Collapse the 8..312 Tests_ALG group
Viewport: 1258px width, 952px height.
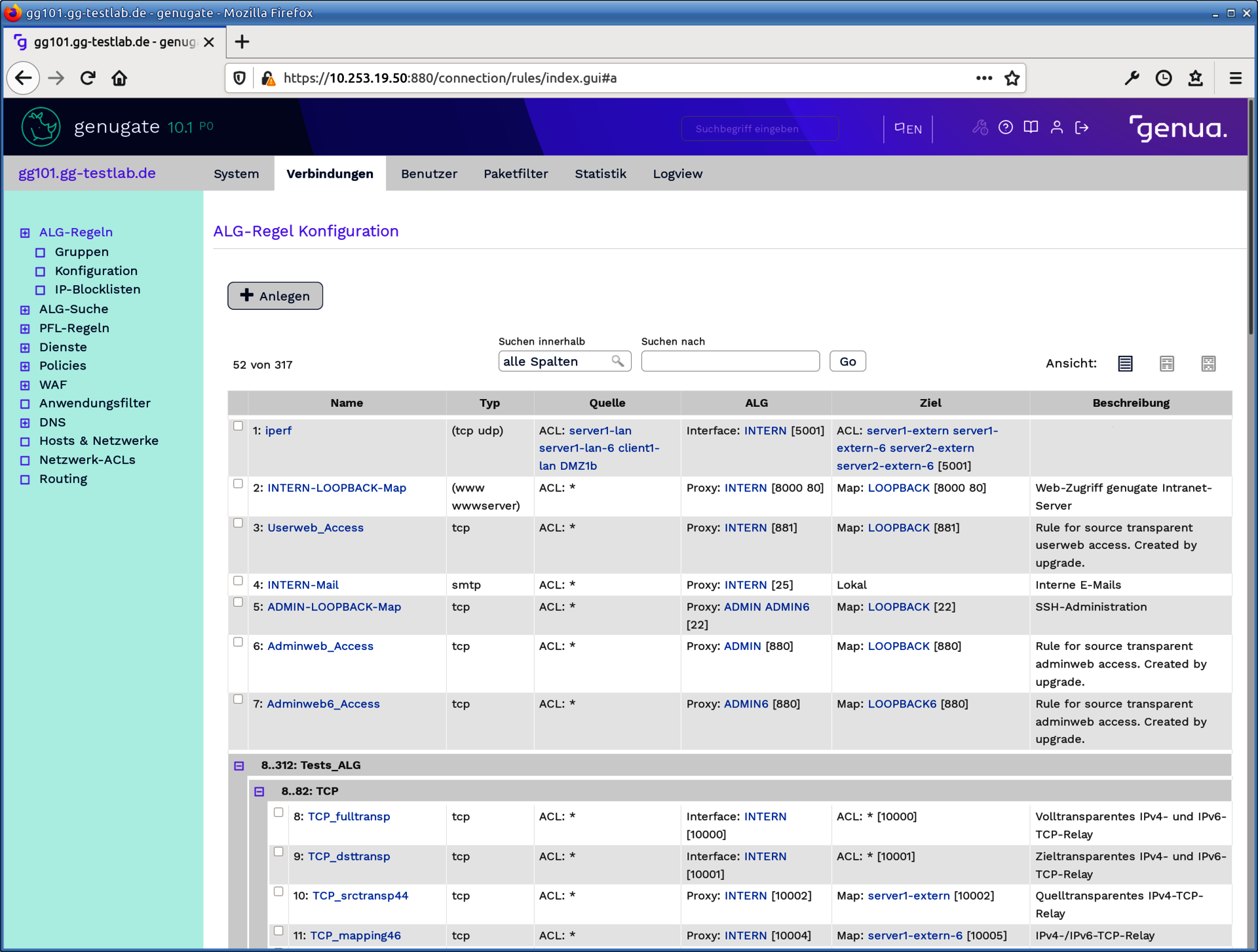point(239,766)
